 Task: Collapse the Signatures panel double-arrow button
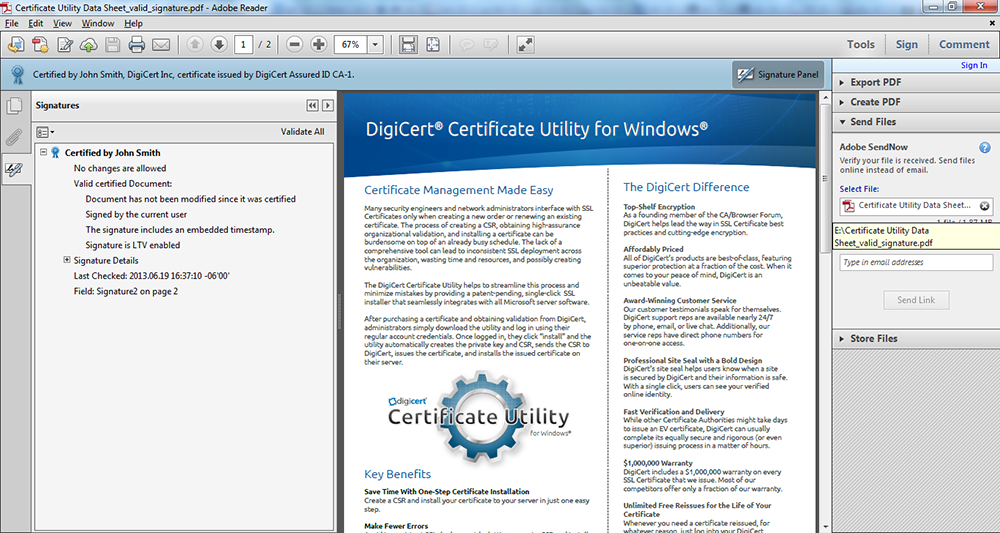312,106
